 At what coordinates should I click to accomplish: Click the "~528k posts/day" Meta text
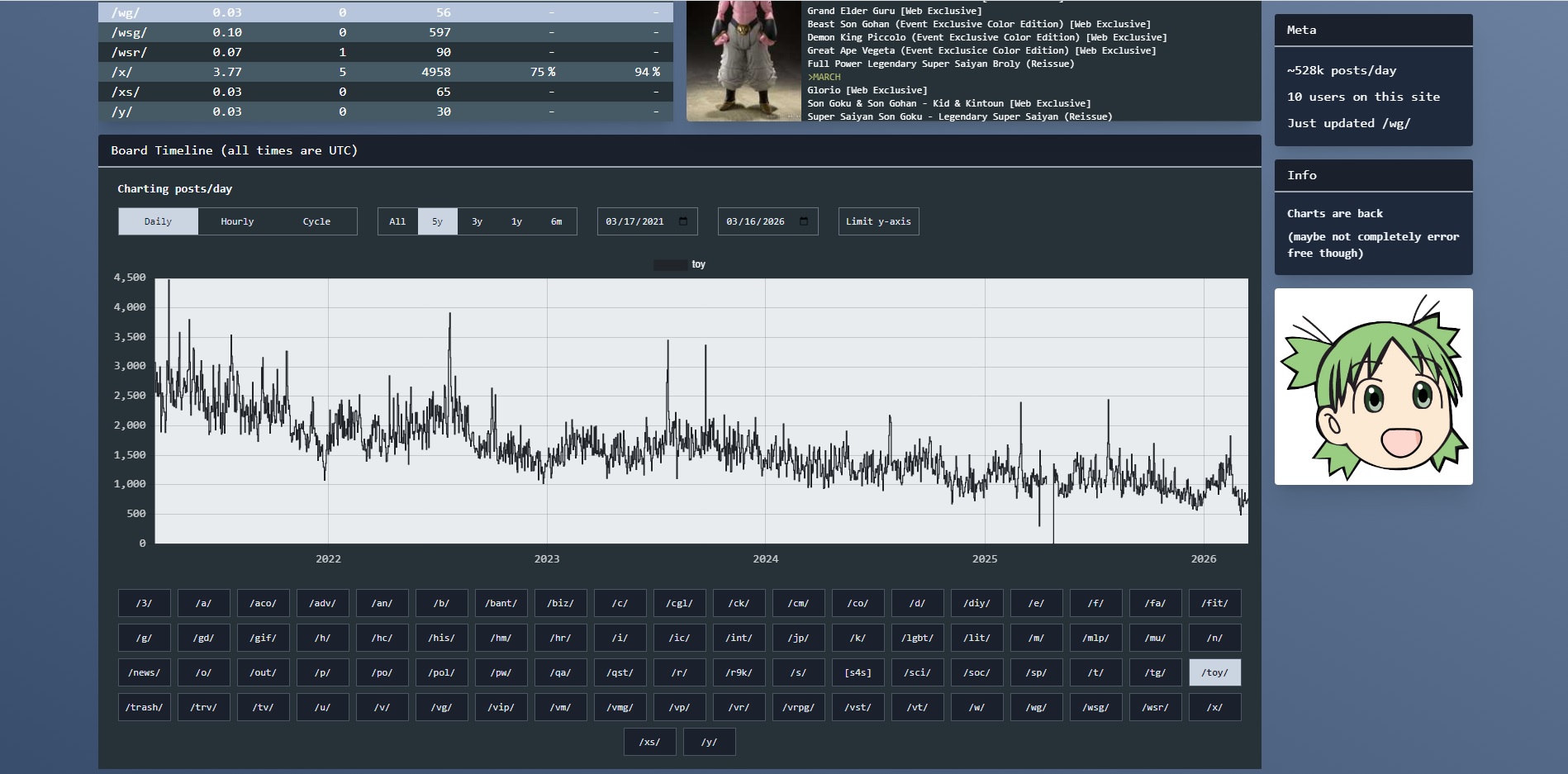[x=1342, y=71]
